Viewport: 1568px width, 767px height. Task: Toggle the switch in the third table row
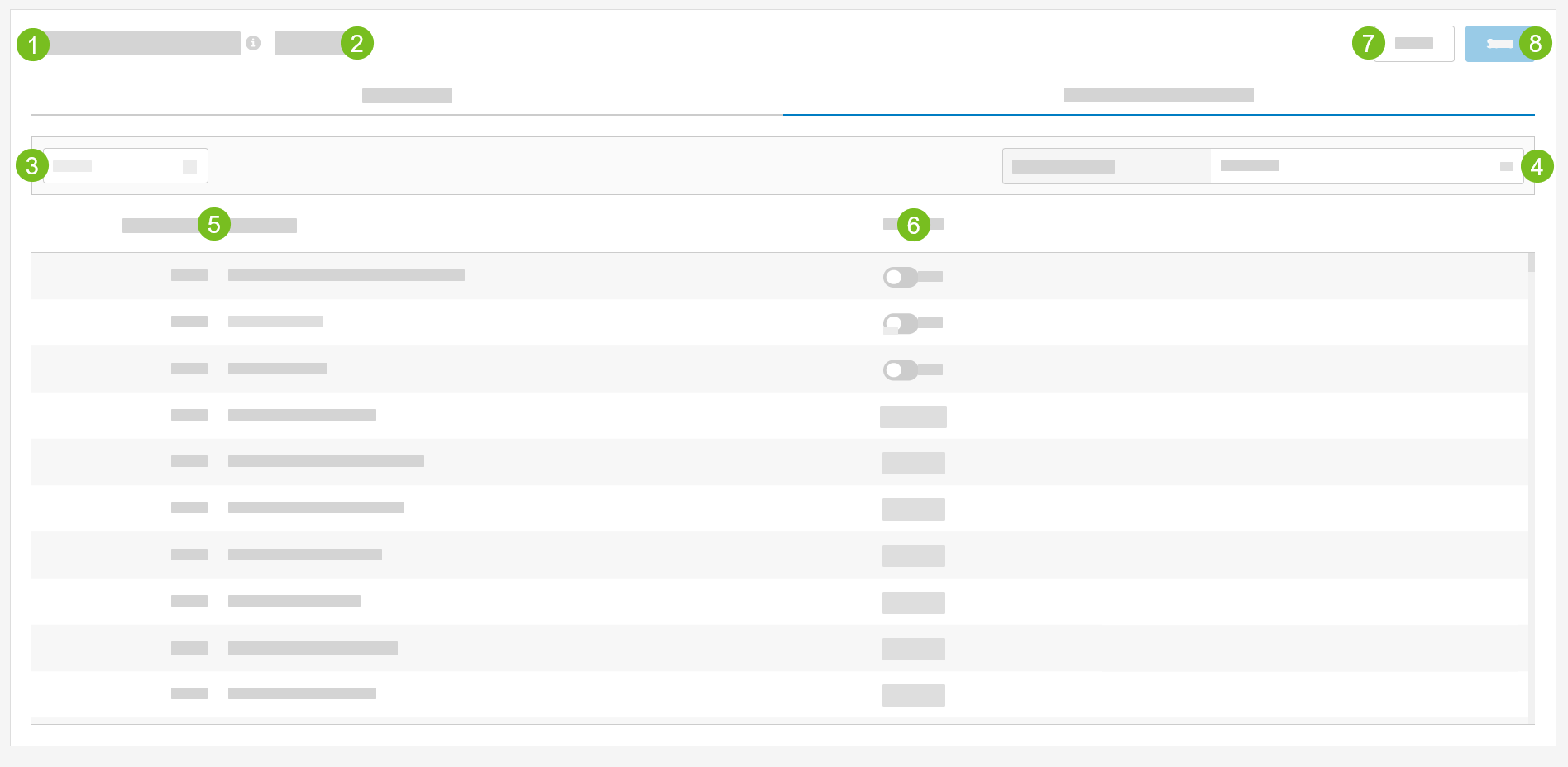tap(900, 369)
